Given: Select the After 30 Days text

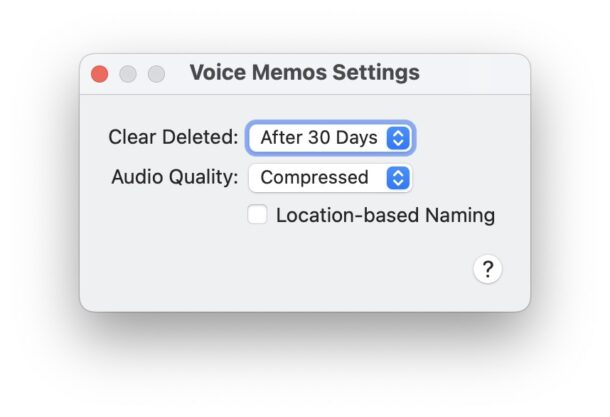Looking at the screenshot, I should [x=318, y=138].
